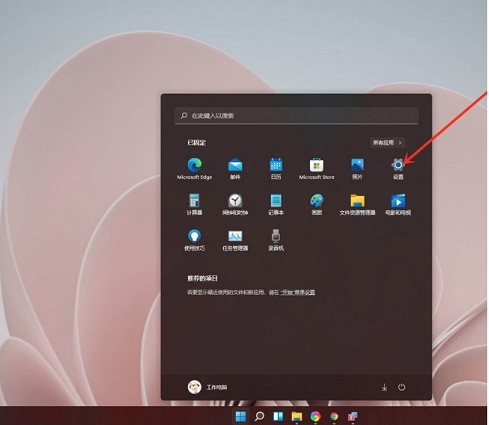489x425 pixels.
Task: Launch the Mail (邮件) app
Action: pyautogui.click(x=235, y=169)
